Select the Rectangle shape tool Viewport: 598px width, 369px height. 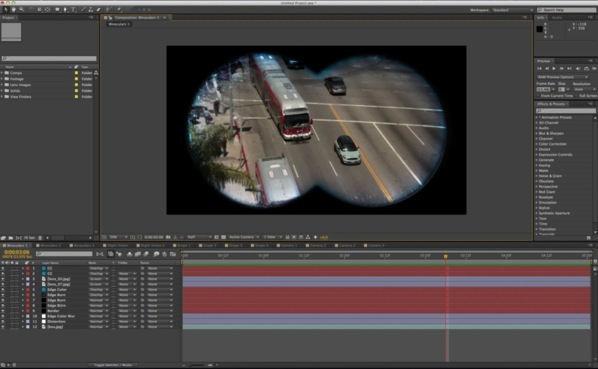tap(57, 10)
